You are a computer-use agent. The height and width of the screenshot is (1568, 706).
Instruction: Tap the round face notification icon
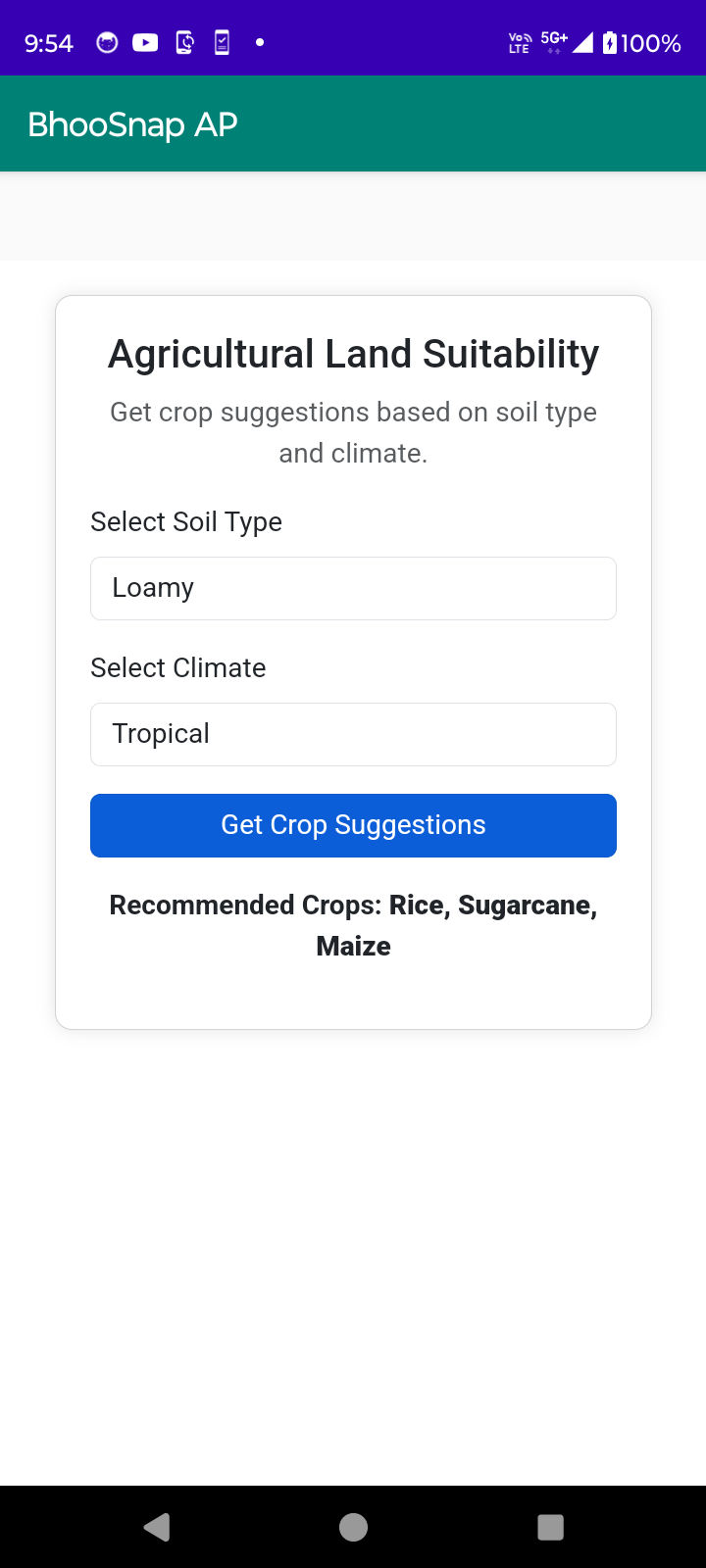pos(107,42)
